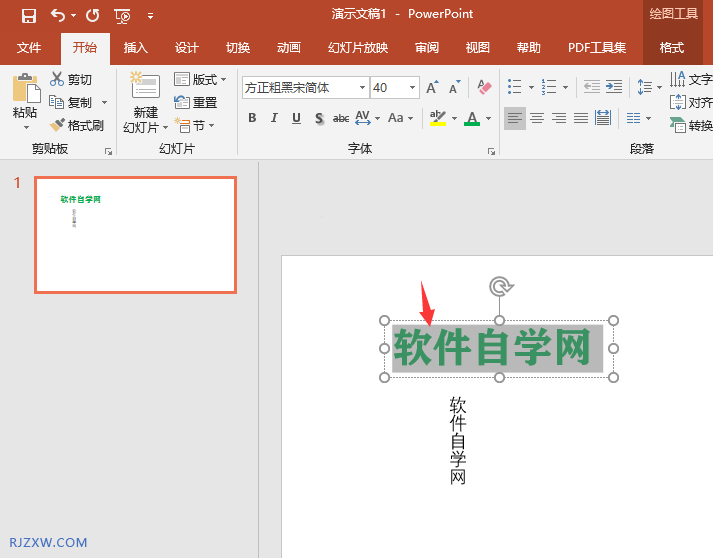Click the Clear All Formatting eraser icon
Viewport: 713px width, 558px height.
point(484,88)
